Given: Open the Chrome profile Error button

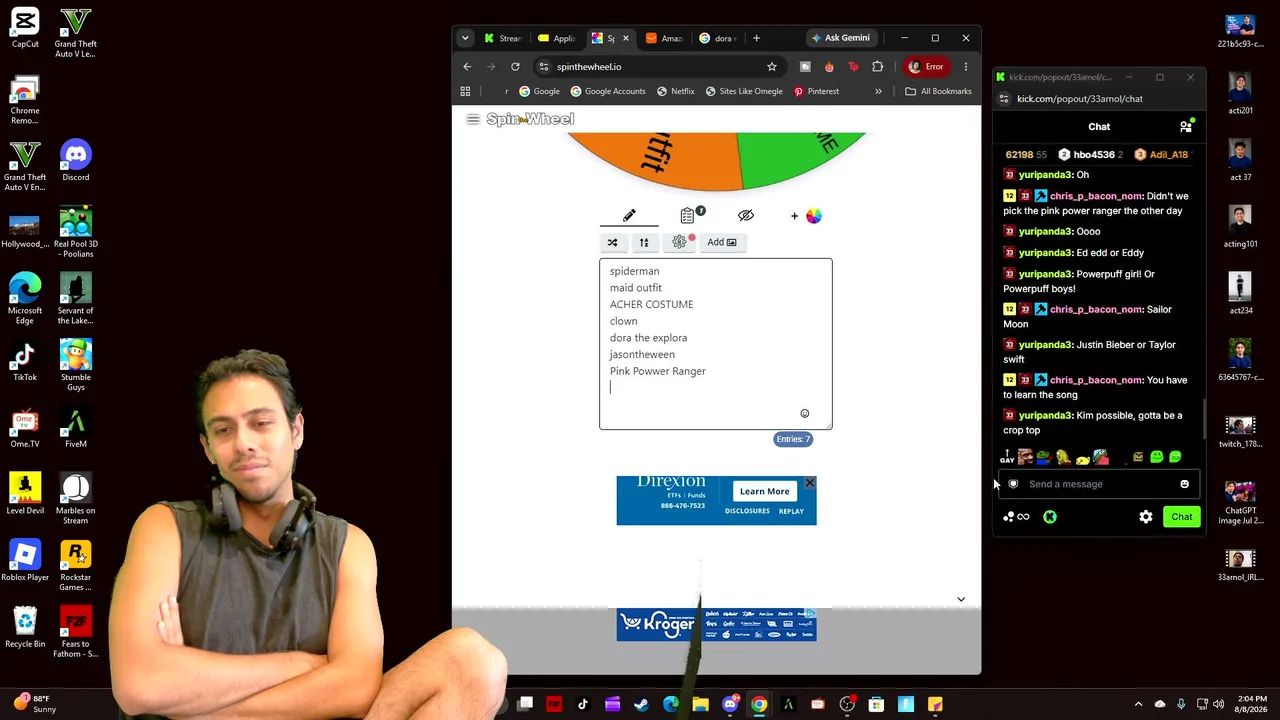Looking at the screenshot, I should [x=926, y=67].
